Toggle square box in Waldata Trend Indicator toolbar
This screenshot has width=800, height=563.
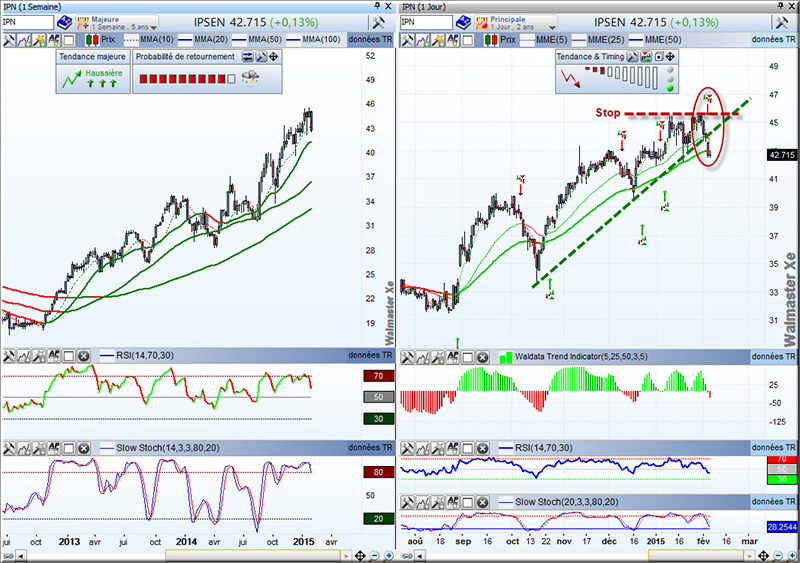pyautogui.click(x=467, y=357)
